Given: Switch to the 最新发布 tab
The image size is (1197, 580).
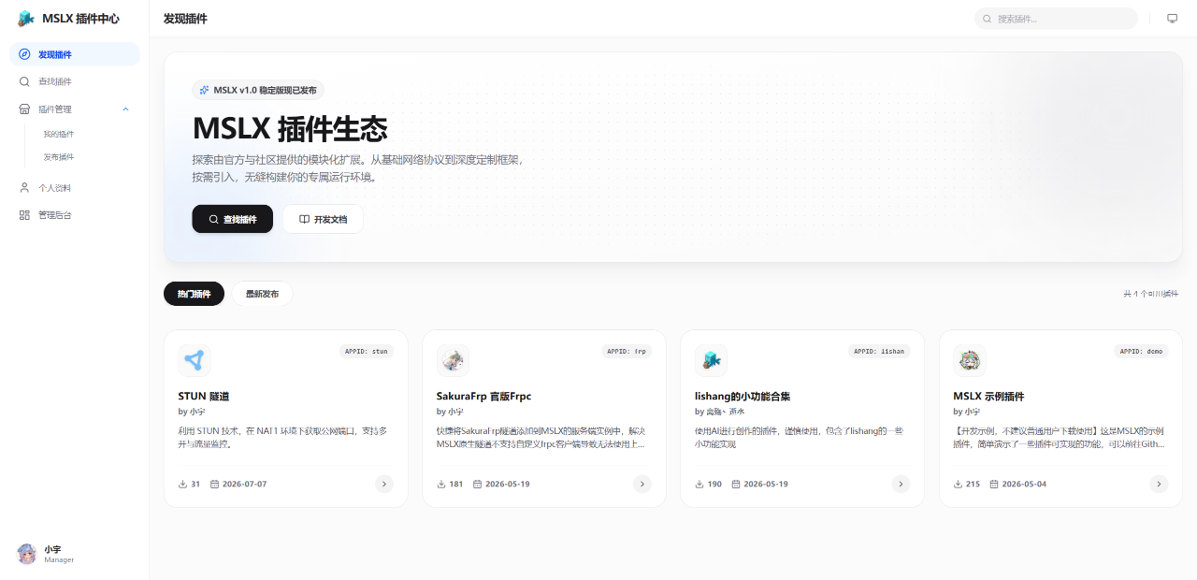Looking at the screenshot, I should [x=262, y=294].
